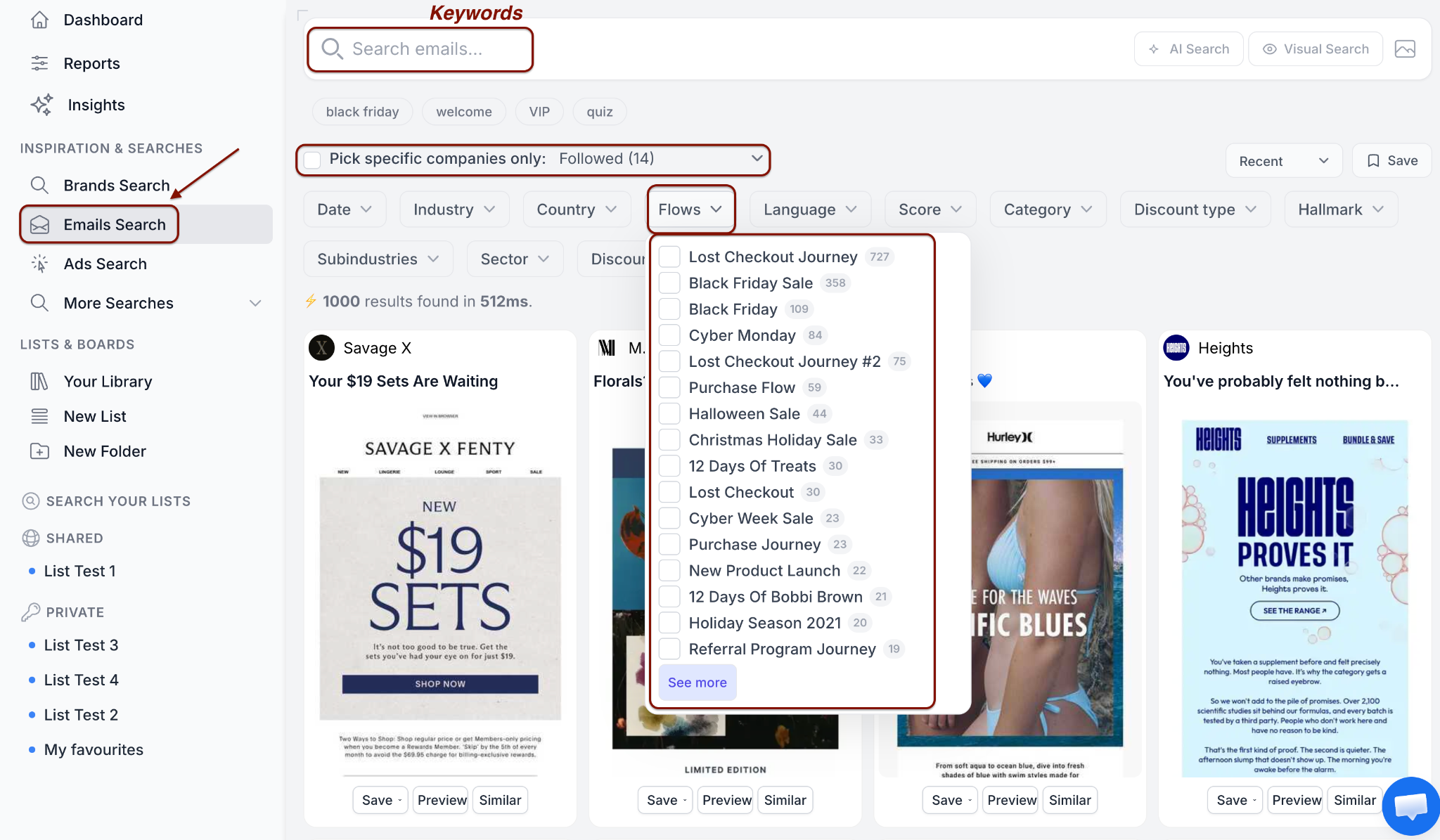
Task: Open the Recent sort dropdown
Action: [x=1284, y=161]
